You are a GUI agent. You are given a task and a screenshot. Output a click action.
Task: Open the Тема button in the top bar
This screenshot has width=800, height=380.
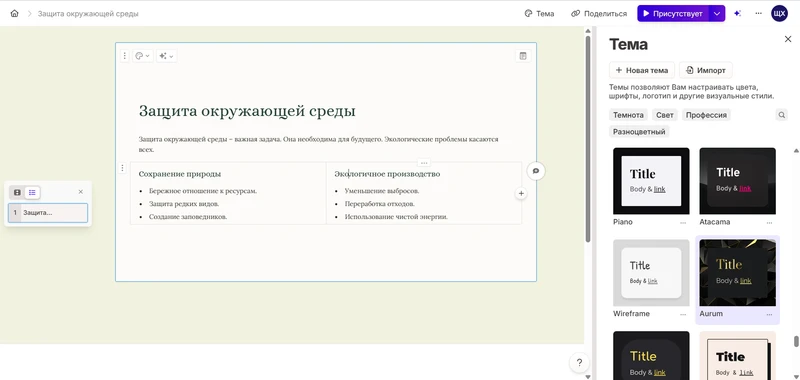point(539,14)
